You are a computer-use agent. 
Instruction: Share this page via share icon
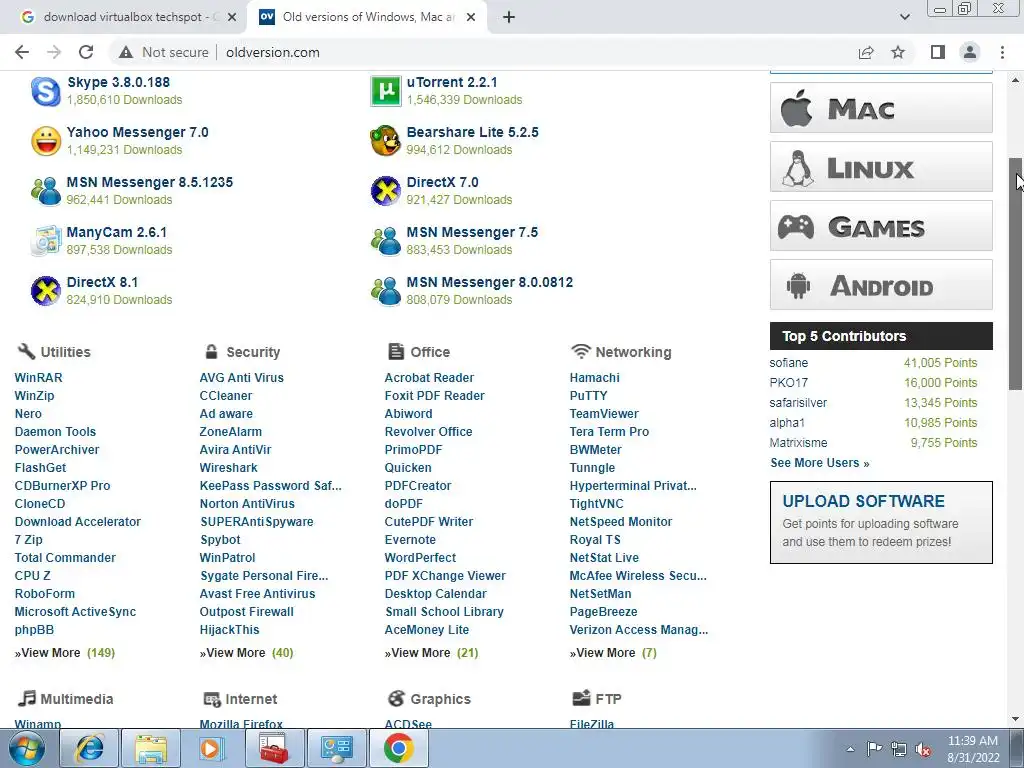pyautogui.click(x=866, y=52)
